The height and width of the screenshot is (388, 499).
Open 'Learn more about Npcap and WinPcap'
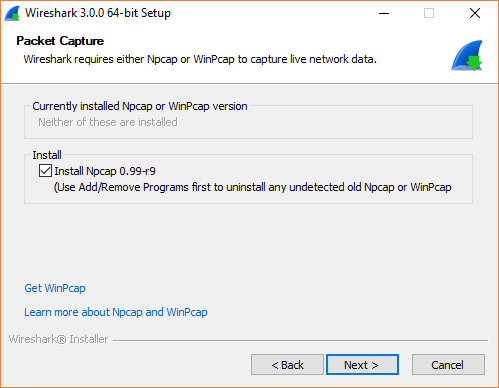click(x=116, y=312)
